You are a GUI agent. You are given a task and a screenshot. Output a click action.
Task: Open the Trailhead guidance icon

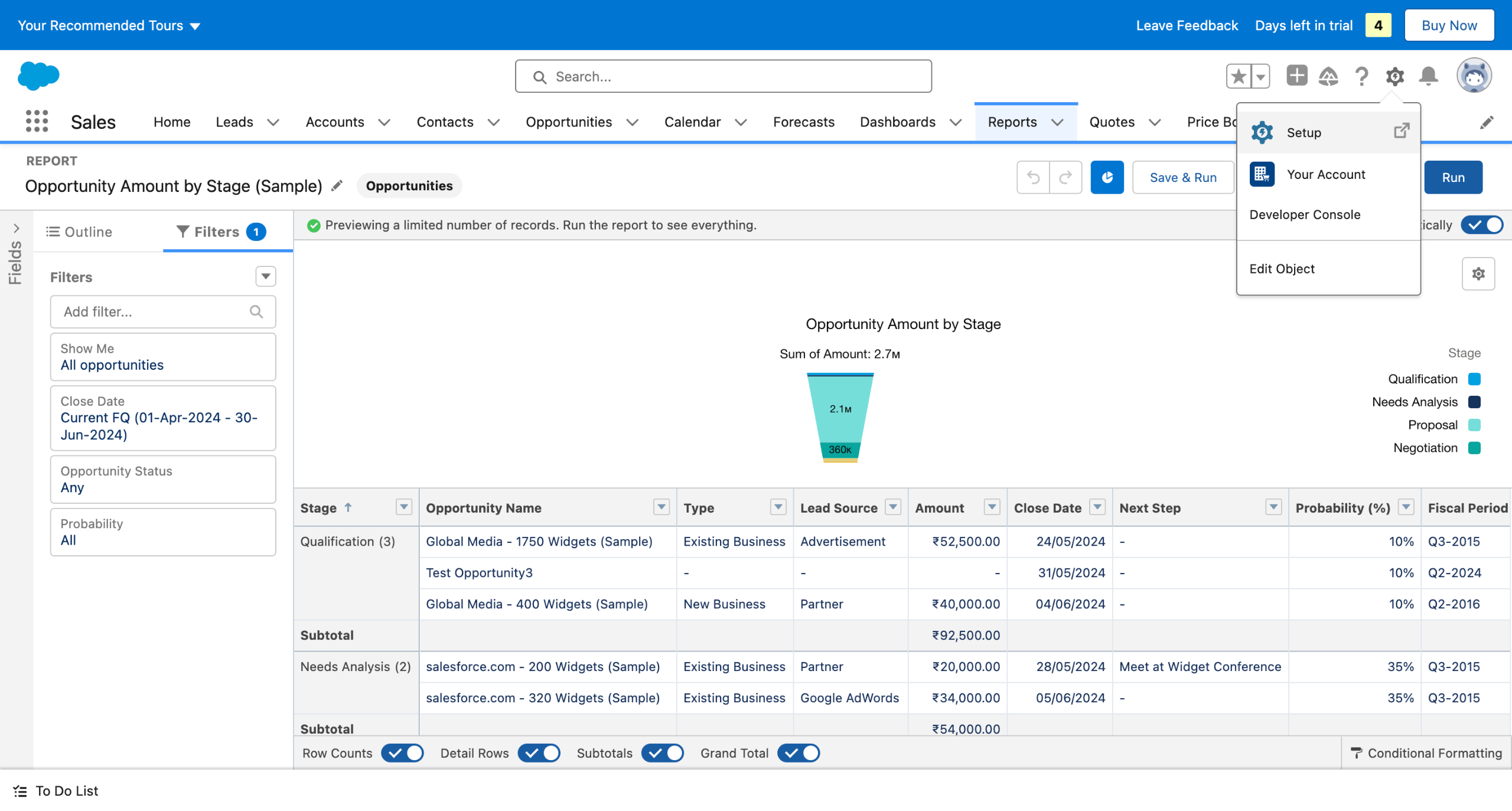(x=1328, y=76)
